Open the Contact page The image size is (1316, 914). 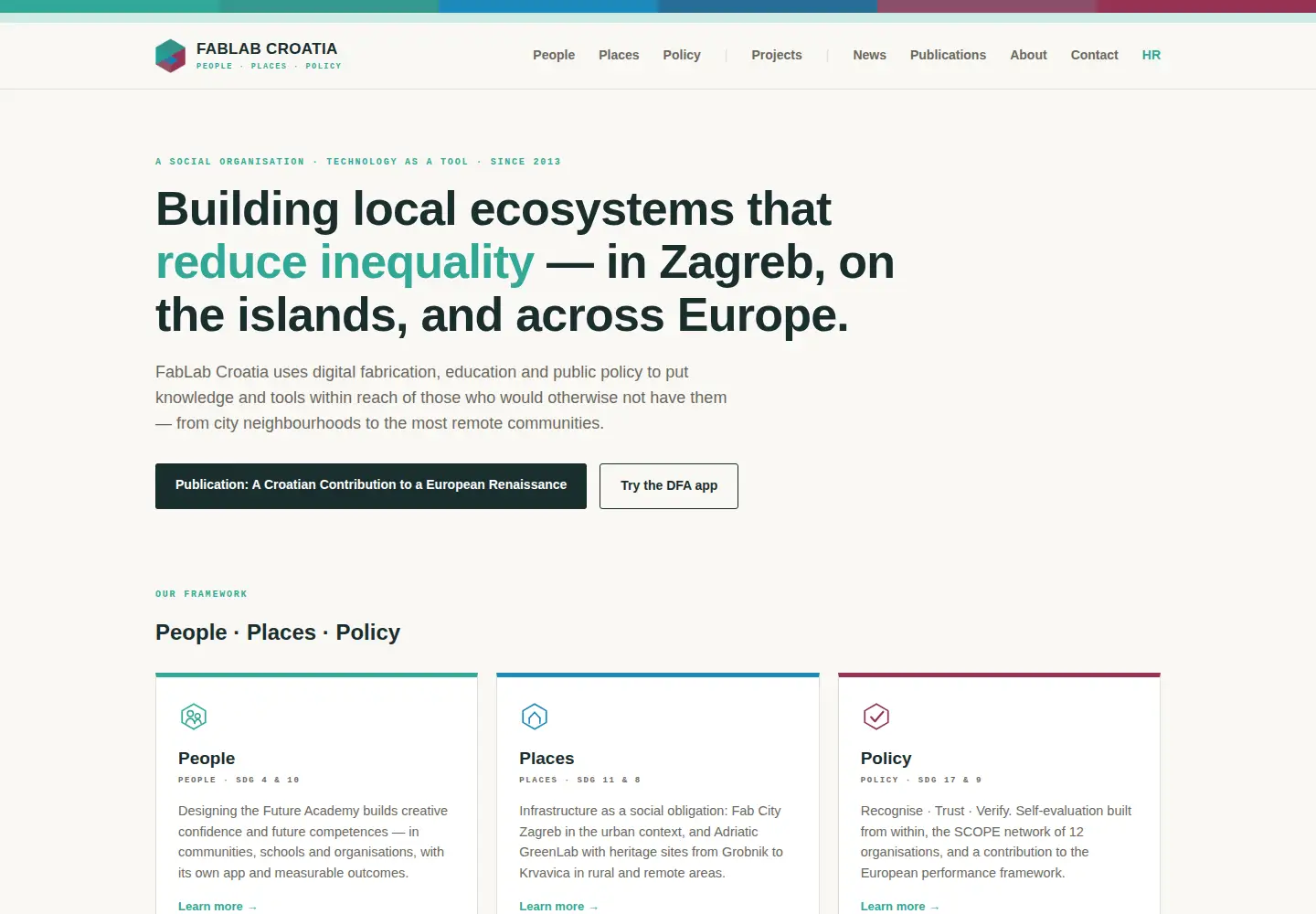[1094, 55]
